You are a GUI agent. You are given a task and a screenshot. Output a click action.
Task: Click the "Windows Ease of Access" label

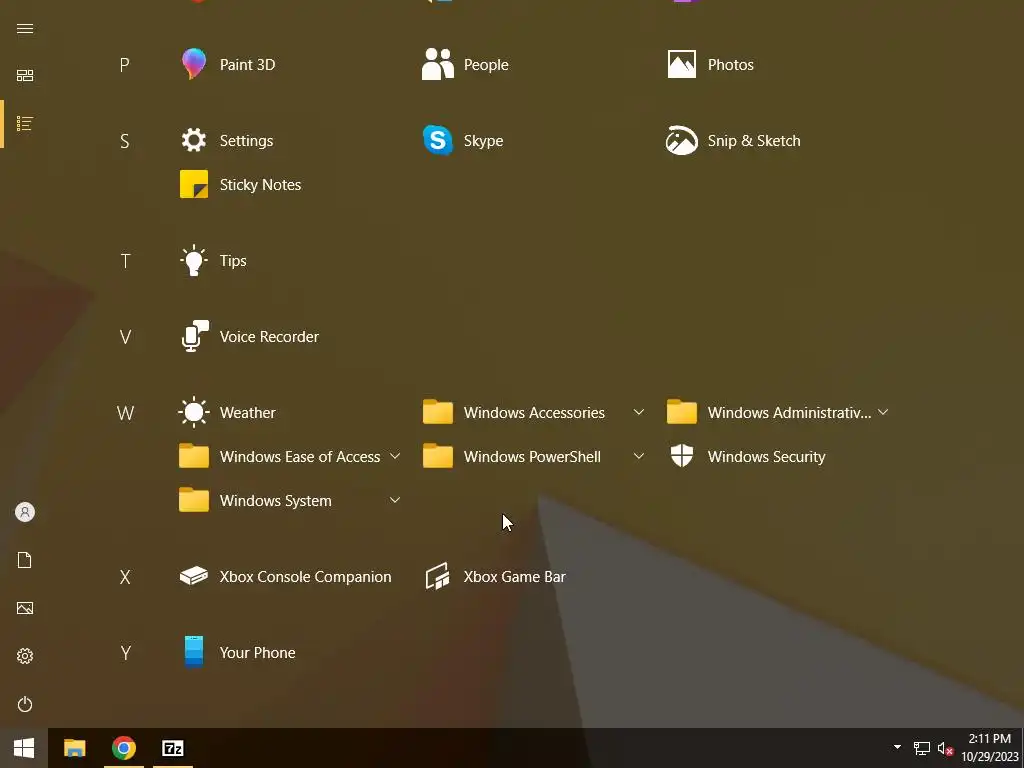coord(300,456)
